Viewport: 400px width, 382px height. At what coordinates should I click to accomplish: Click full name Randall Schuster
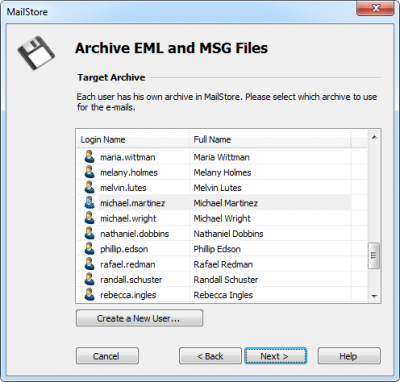226,280
